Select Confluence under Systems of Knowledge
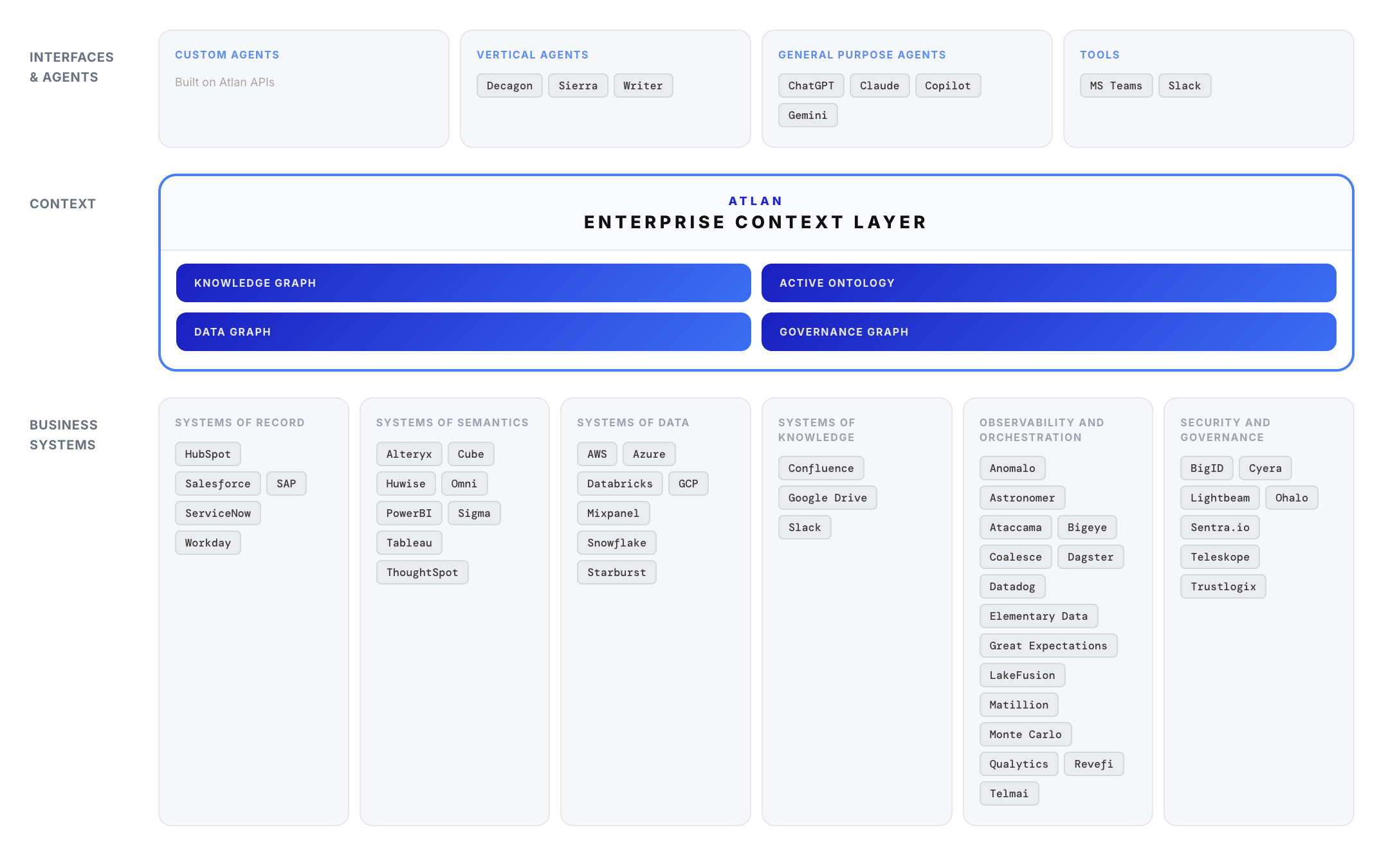Viewport: 1388px width, 868px height. click(821, 467)
